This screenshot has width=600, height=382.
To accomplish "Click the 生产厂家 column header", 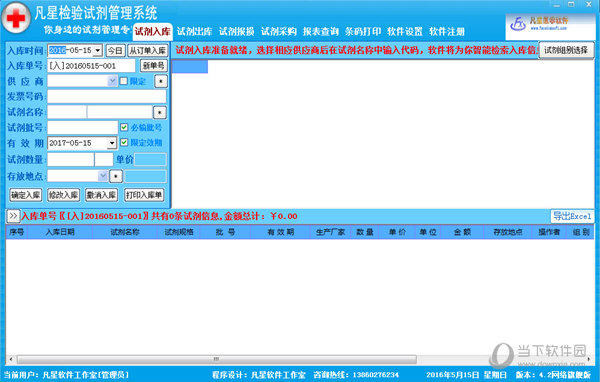I will 331,232.
